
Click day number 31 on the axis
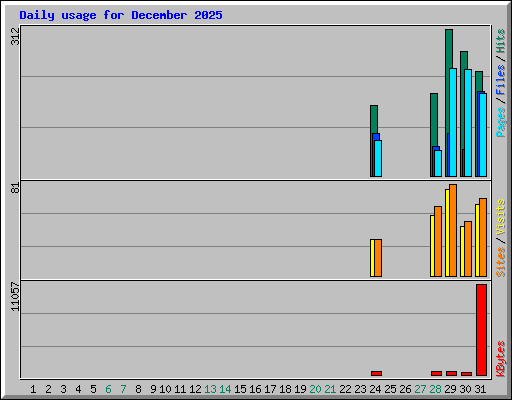[480, 389]
